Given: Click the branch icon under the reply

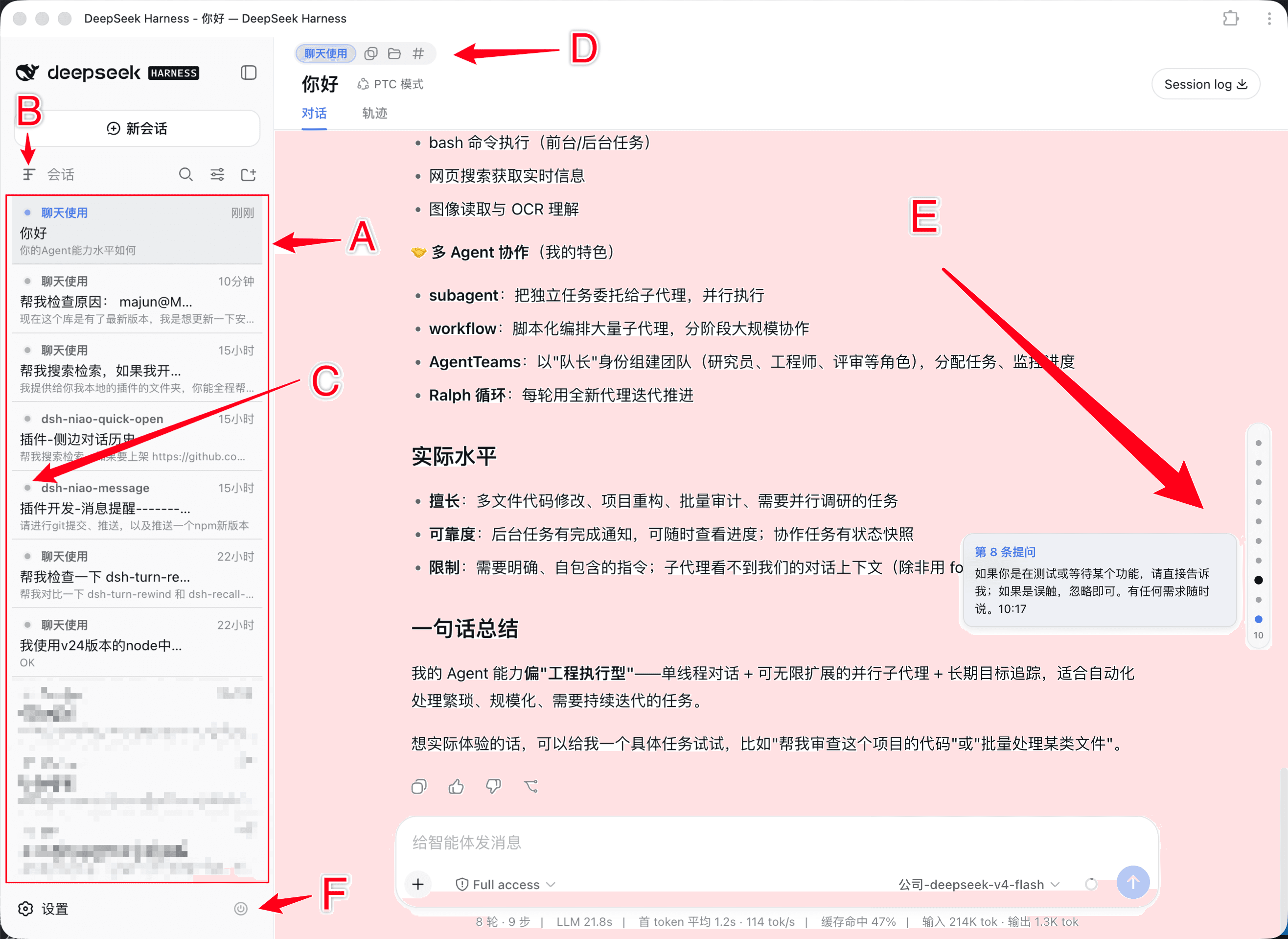Looking at the screenshot, I should pyautogui.click(x=530, y=787).
